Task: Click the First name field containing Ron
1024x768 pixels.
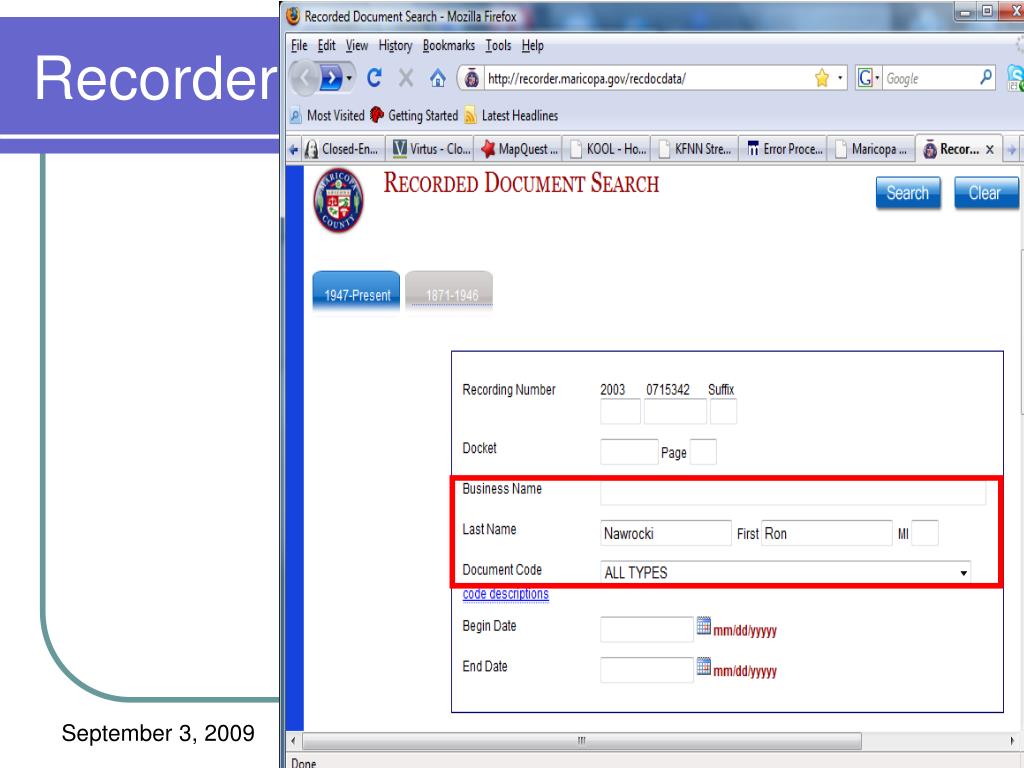Action: click(827, 533)
